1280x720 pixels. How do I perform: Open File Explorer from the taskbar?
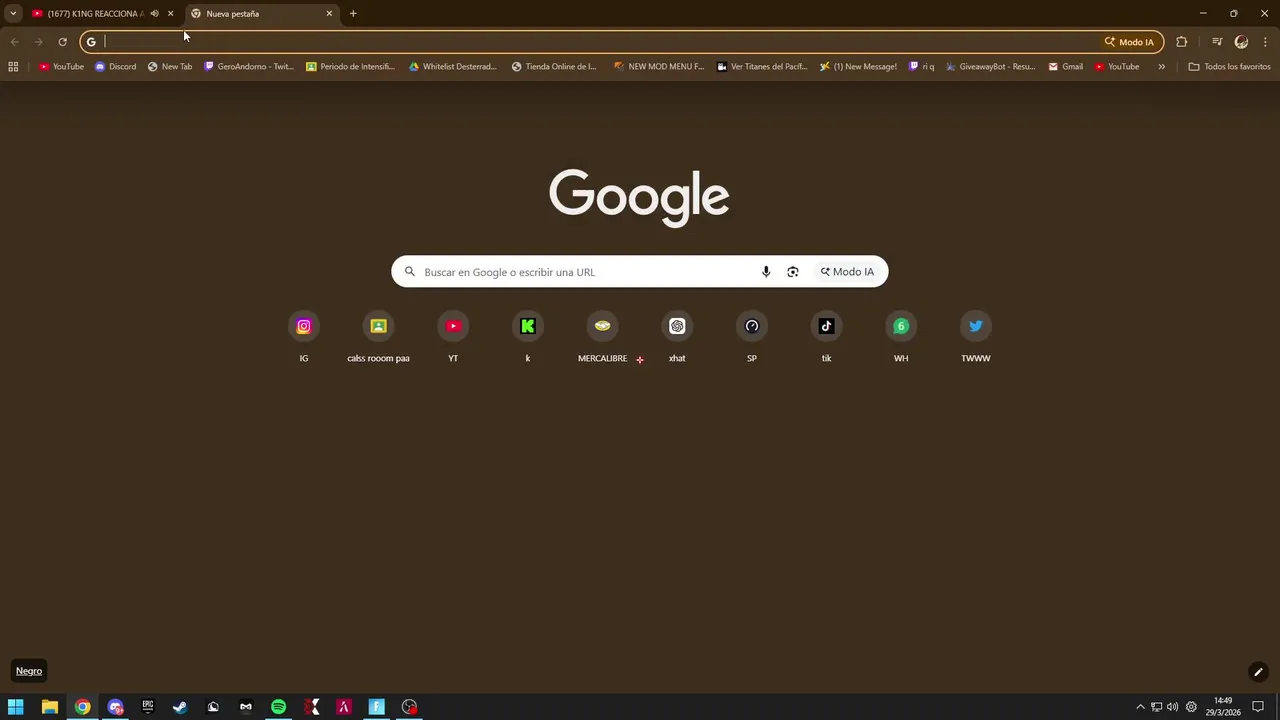[49, 707]
